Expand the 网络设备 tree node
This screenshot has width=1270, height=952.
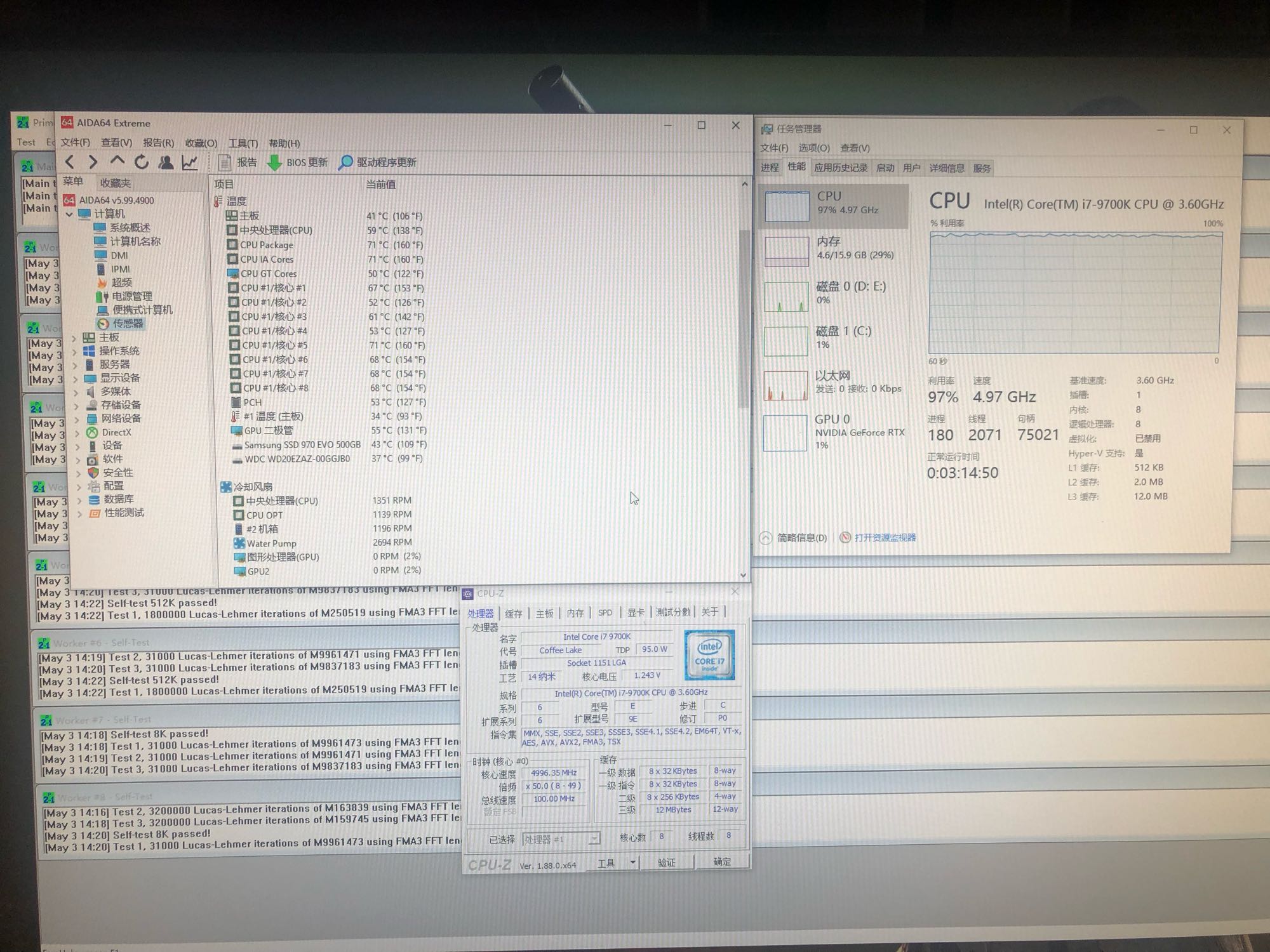(x=77, y=419)
